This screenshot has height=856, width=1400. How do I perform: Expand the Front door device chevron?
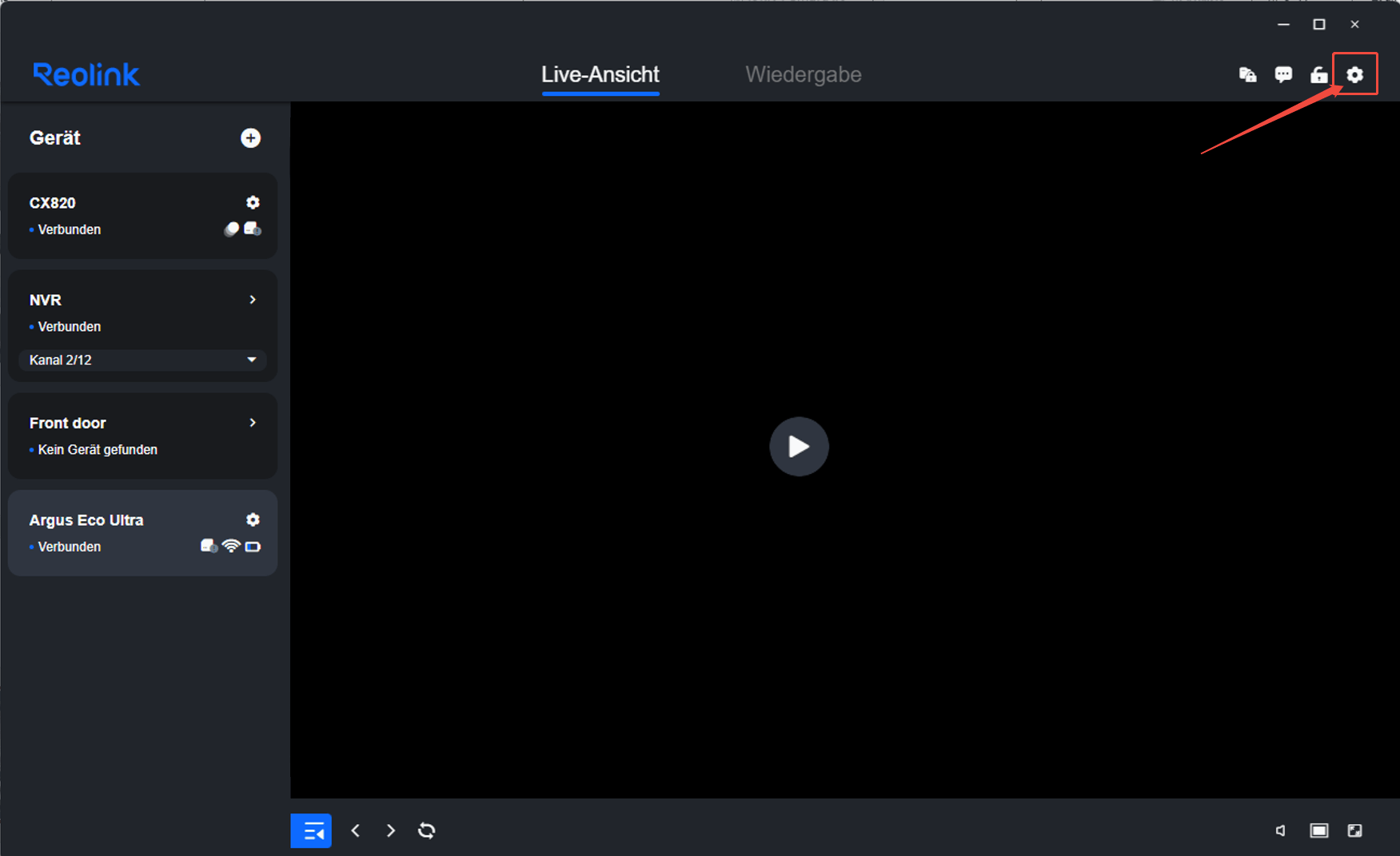[x=253, y=423]
